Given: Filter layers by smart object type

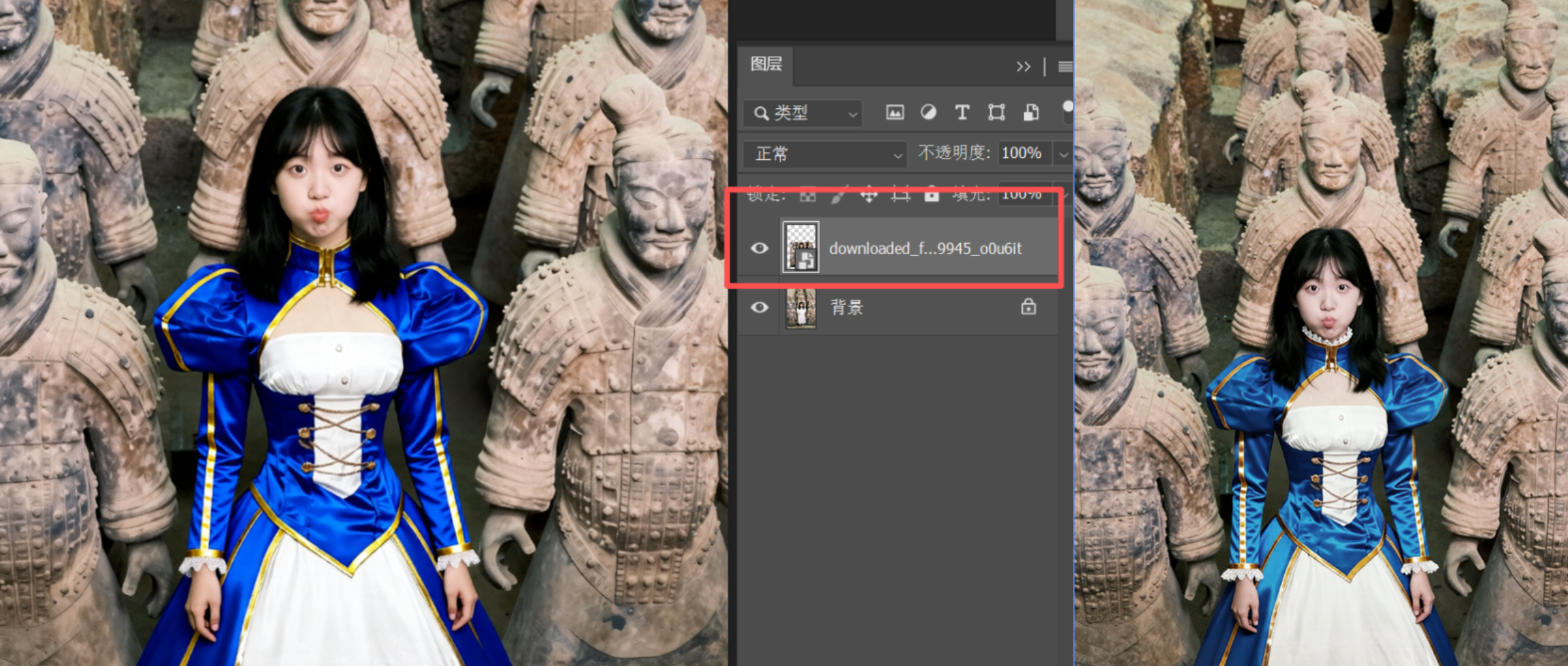Looking at the screenshot, I should click(x=1031, y=112).
